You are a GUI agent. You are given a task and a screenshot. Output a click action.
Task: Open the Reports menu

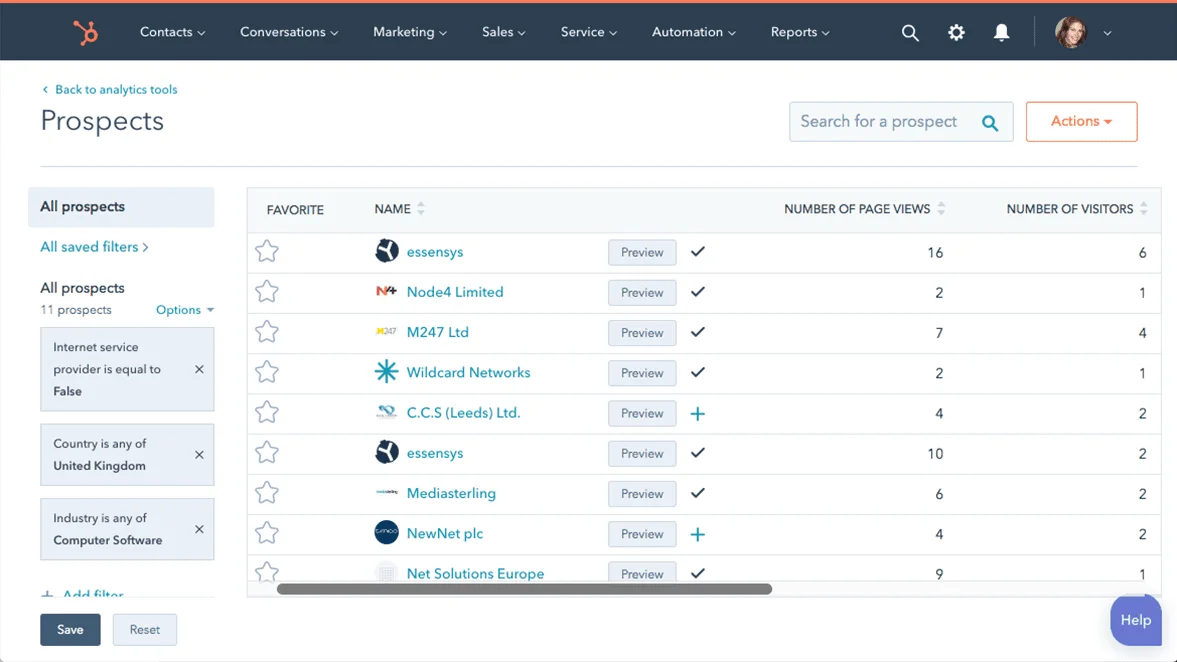(799, 32)
